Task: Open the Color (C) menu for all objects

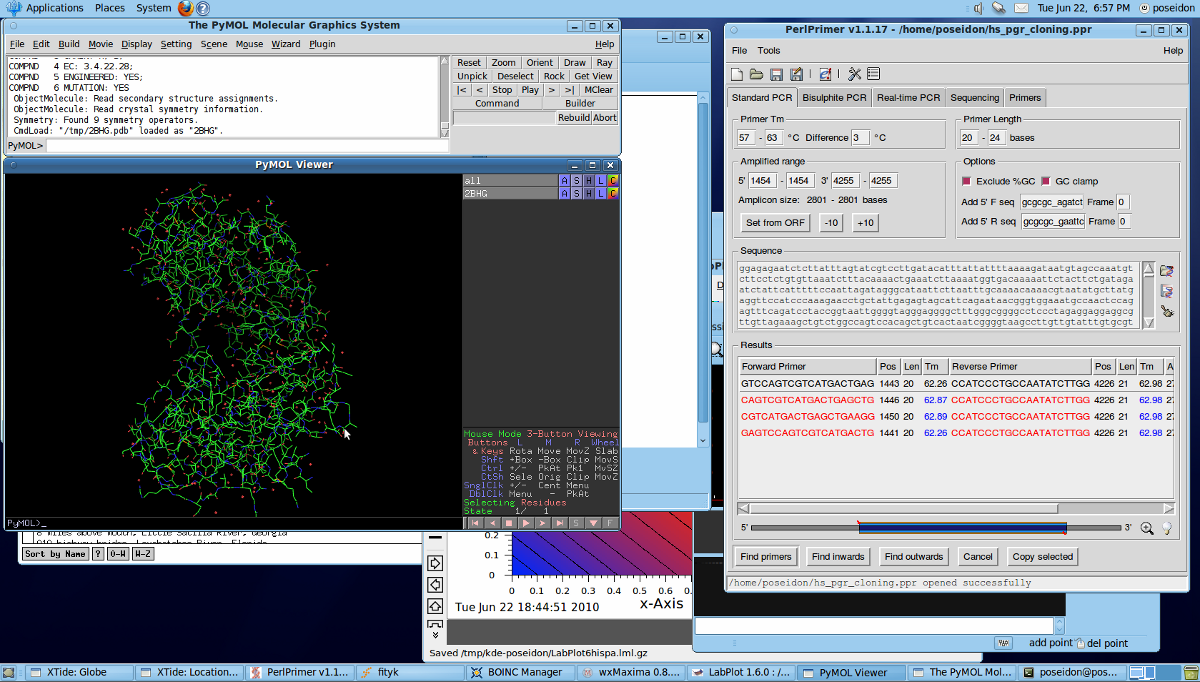Action: (612, 180)
